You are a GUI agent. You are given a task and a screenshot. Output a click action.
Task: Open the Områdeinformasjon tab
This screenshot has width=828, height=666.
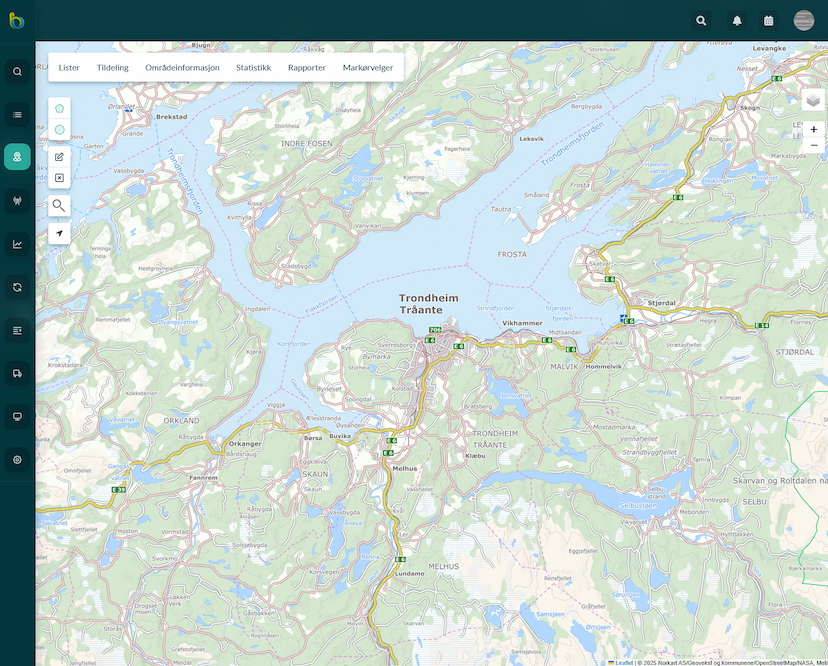pyautogui.click(x=182, y=68)
